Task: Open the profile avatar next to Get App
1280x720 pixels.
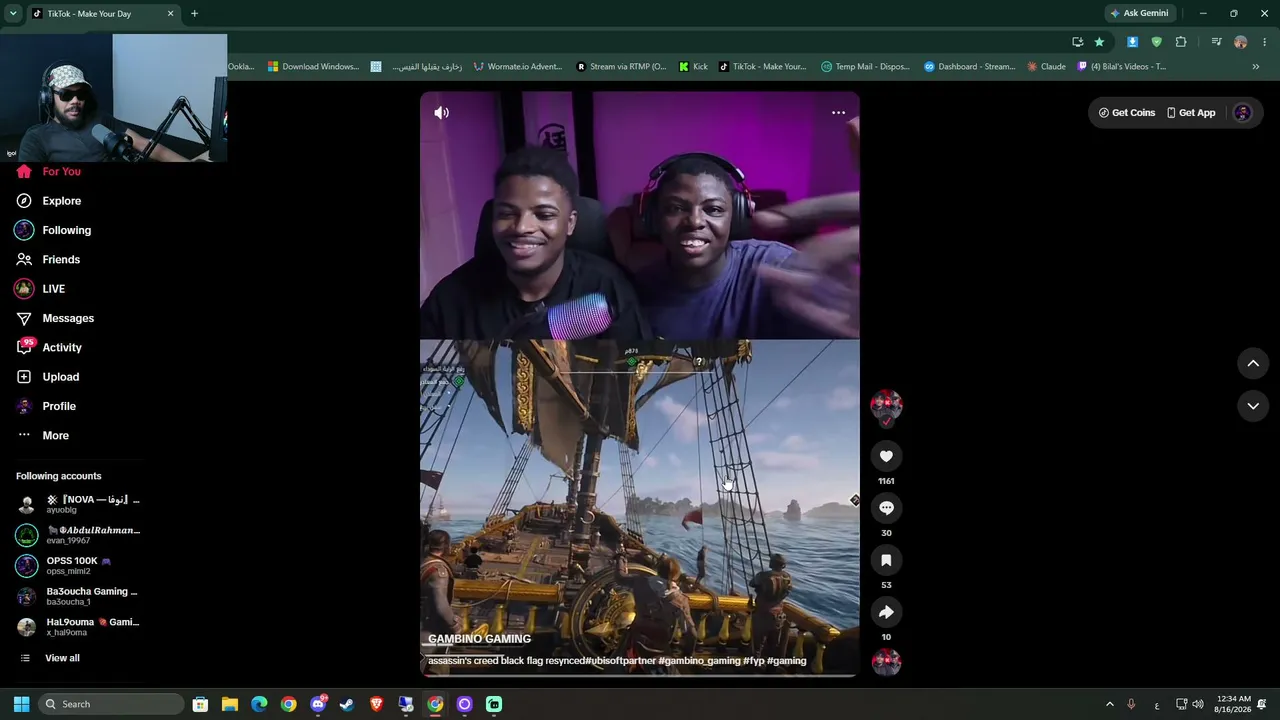Action: pos(1243,113)
